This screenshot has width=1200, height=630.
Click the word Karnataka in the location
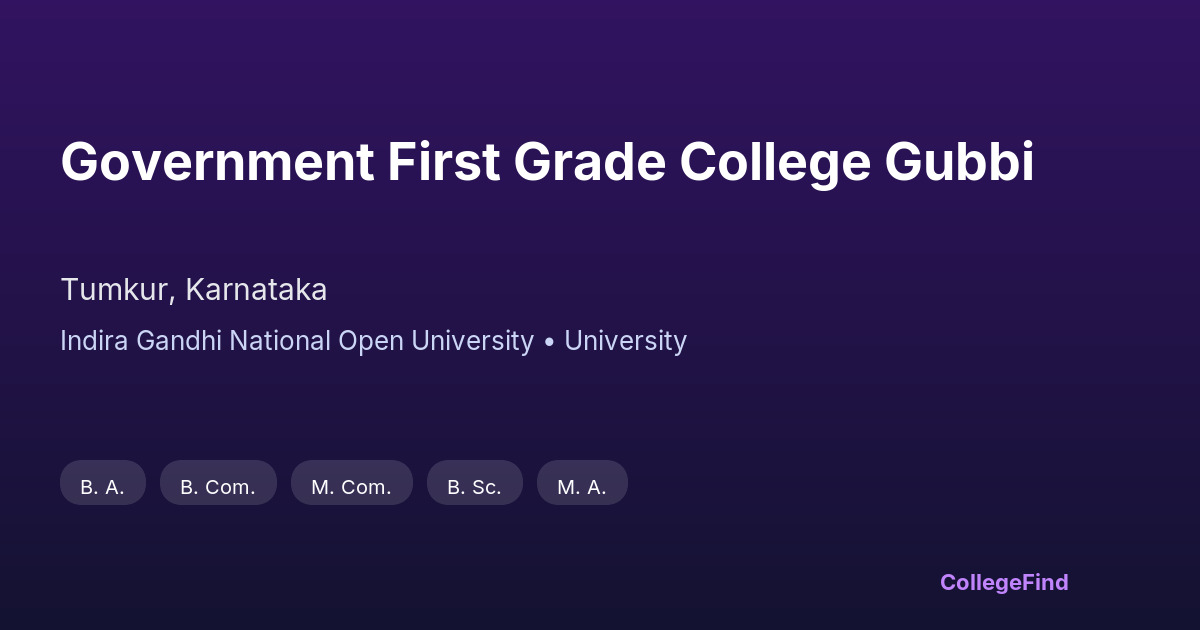(x=256, y=290)
